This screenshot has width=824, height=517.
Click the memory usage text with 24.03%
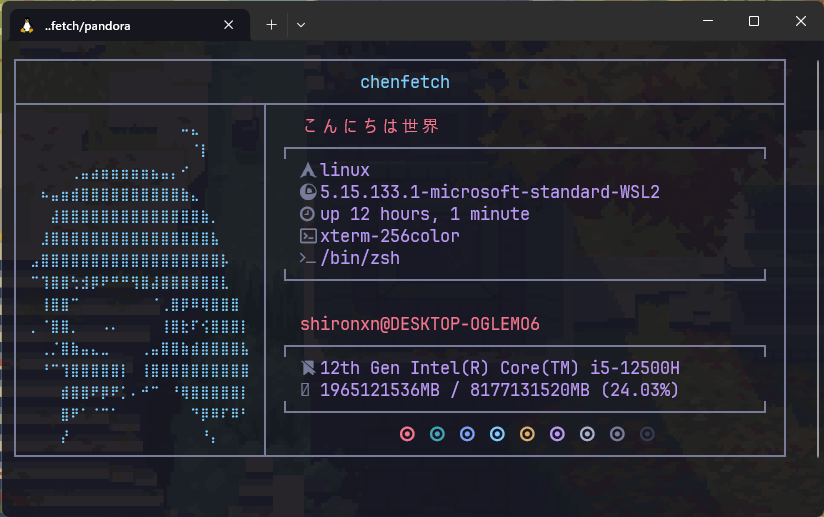coord(499,390)
